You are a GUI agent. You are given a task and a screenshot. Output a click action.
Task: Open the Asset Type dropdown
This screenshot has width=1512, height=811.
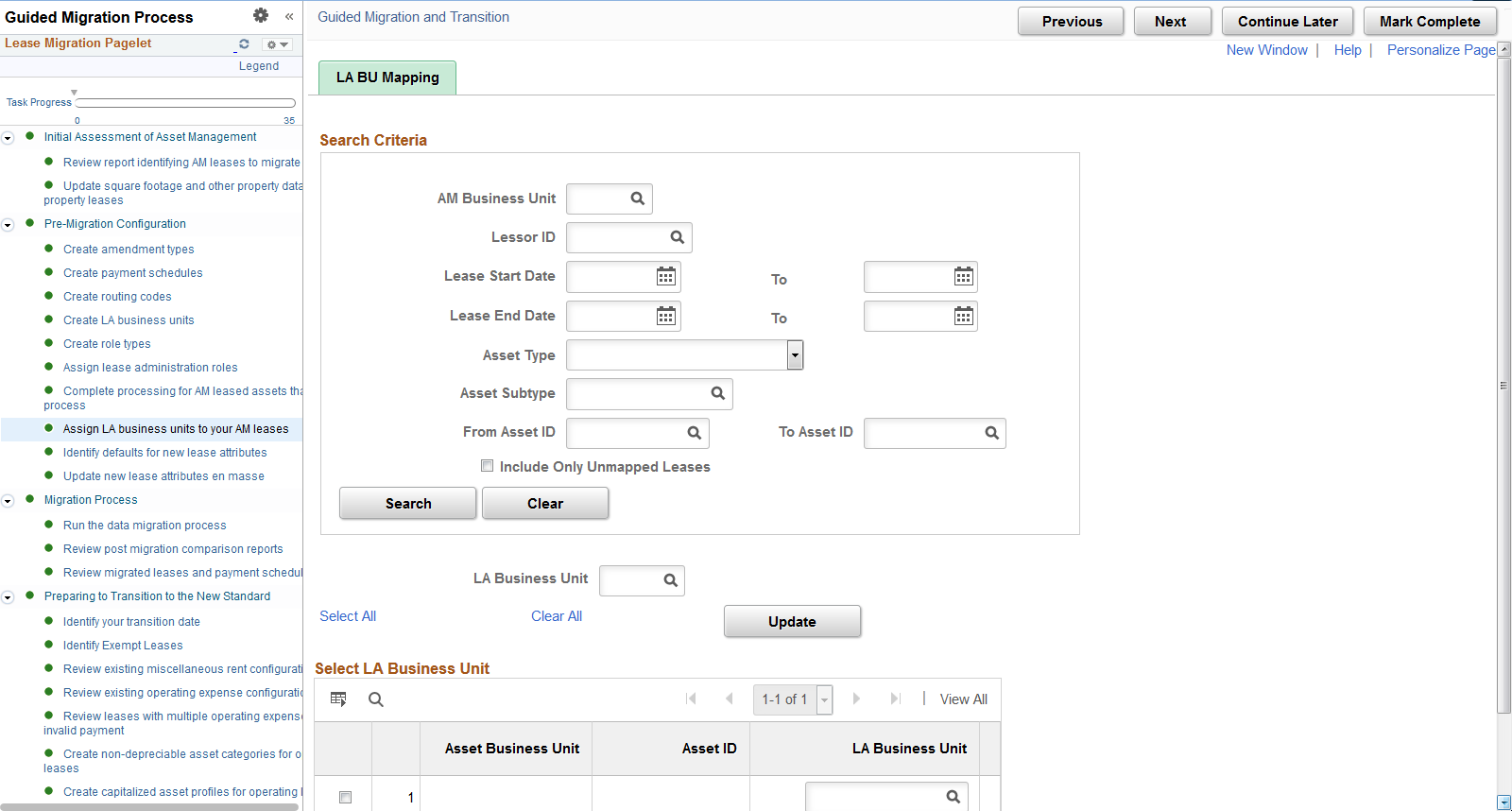[796, 355]
